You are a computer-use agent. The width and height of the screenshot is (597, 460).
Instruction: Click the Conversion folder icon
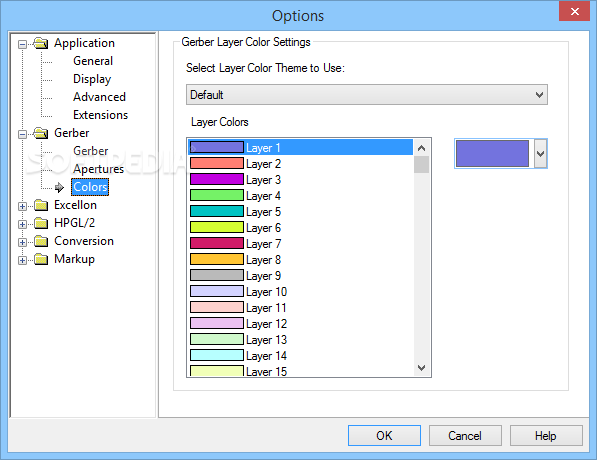(x=41, y=241)
